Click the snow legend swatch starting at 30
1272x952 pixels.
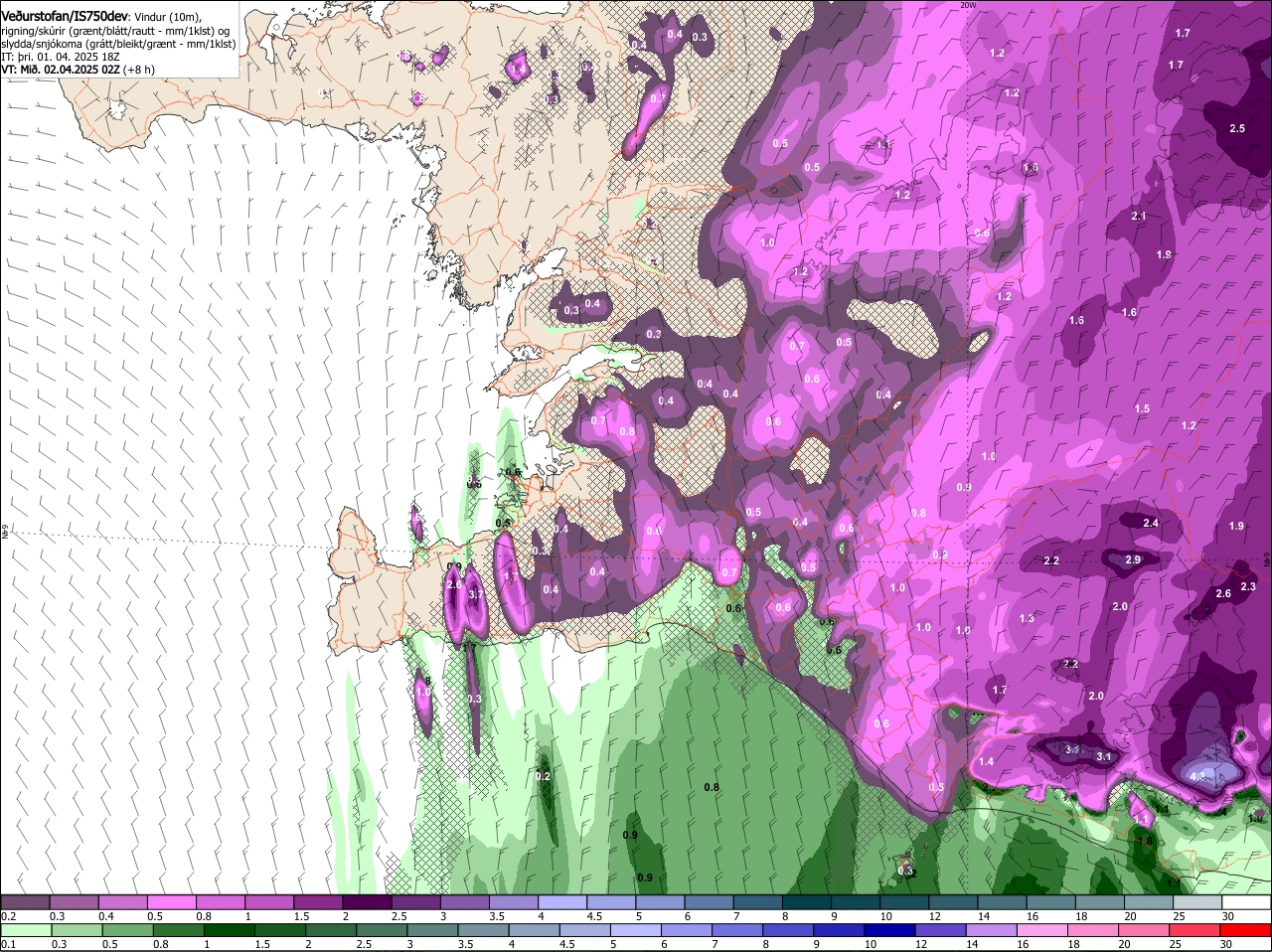tap(1246, 902)
